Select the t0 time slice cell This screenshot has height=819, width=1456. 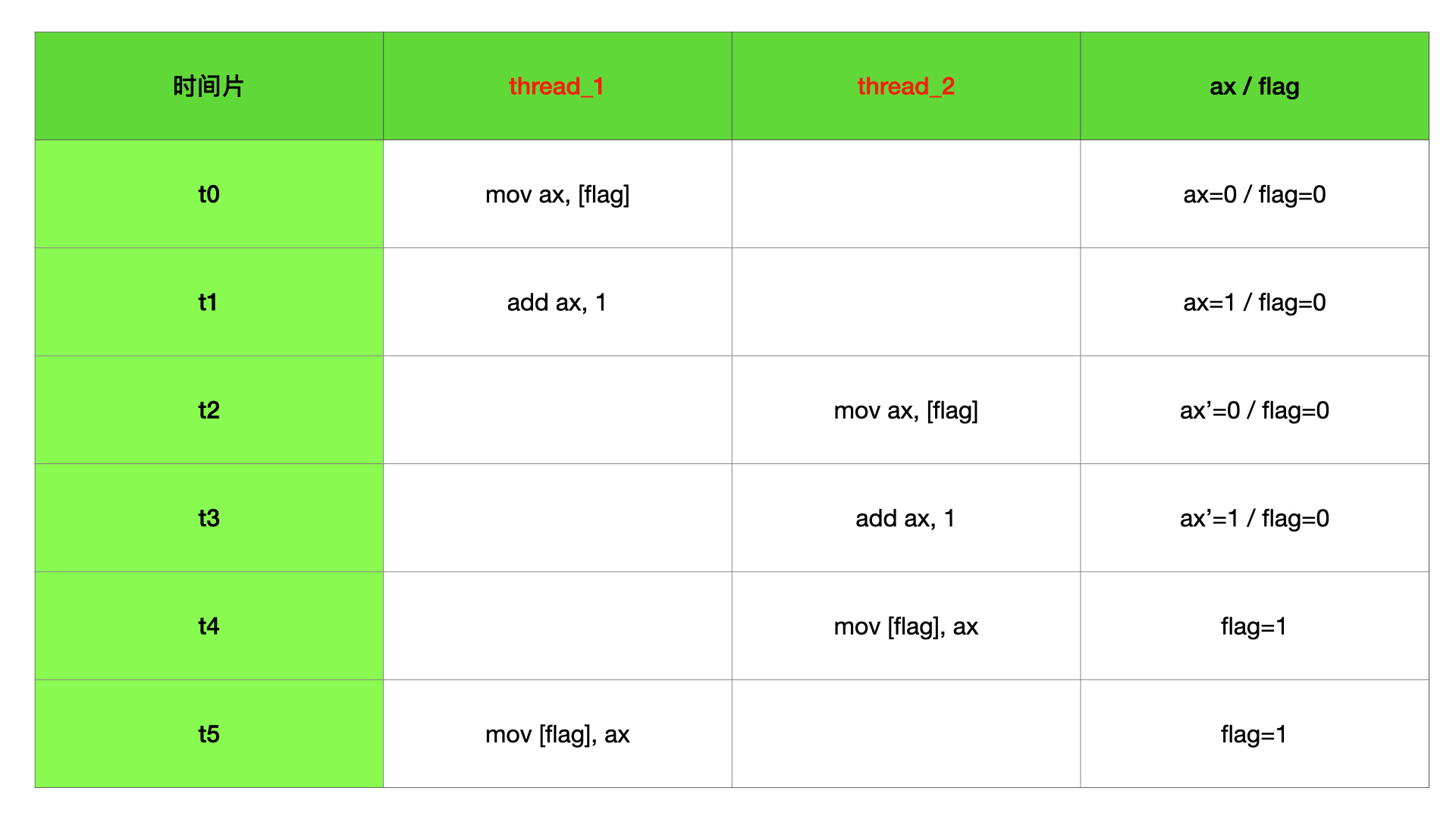point(209,194)
